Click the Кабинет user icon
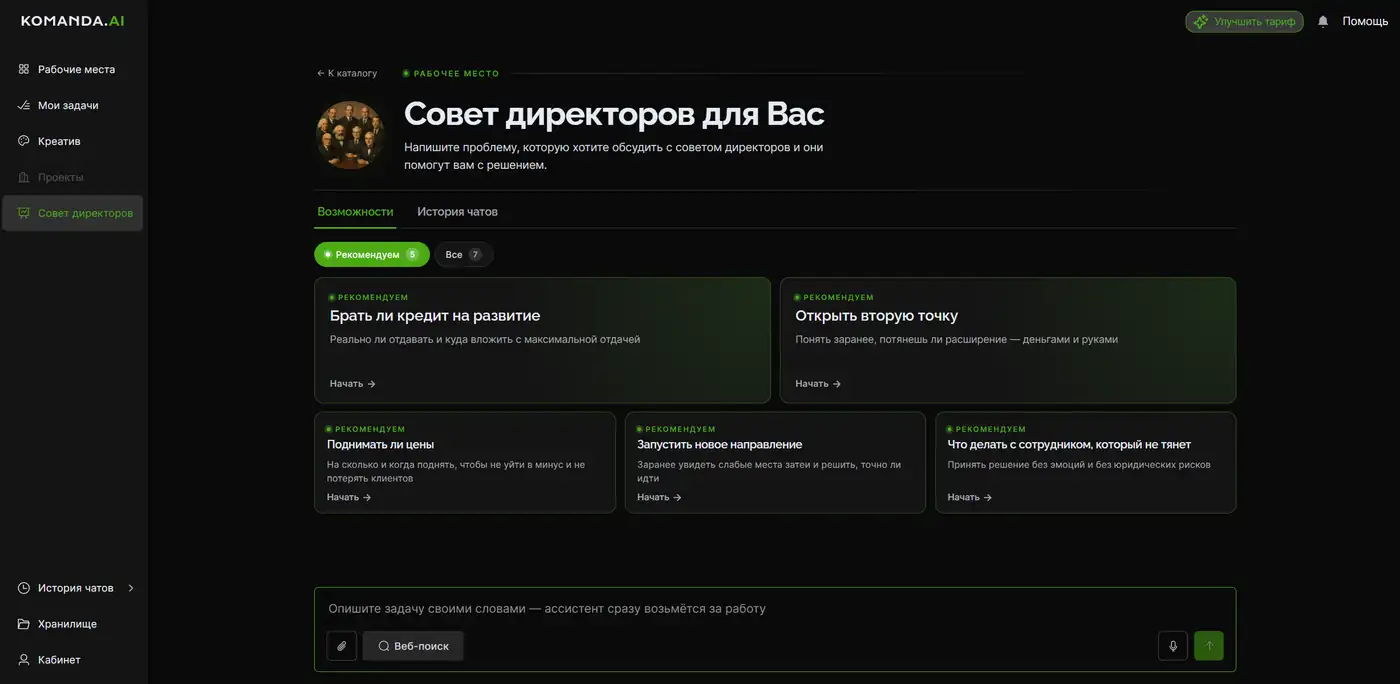The width and height of the screenshot is (1400, 684). [x=24, y=660]
